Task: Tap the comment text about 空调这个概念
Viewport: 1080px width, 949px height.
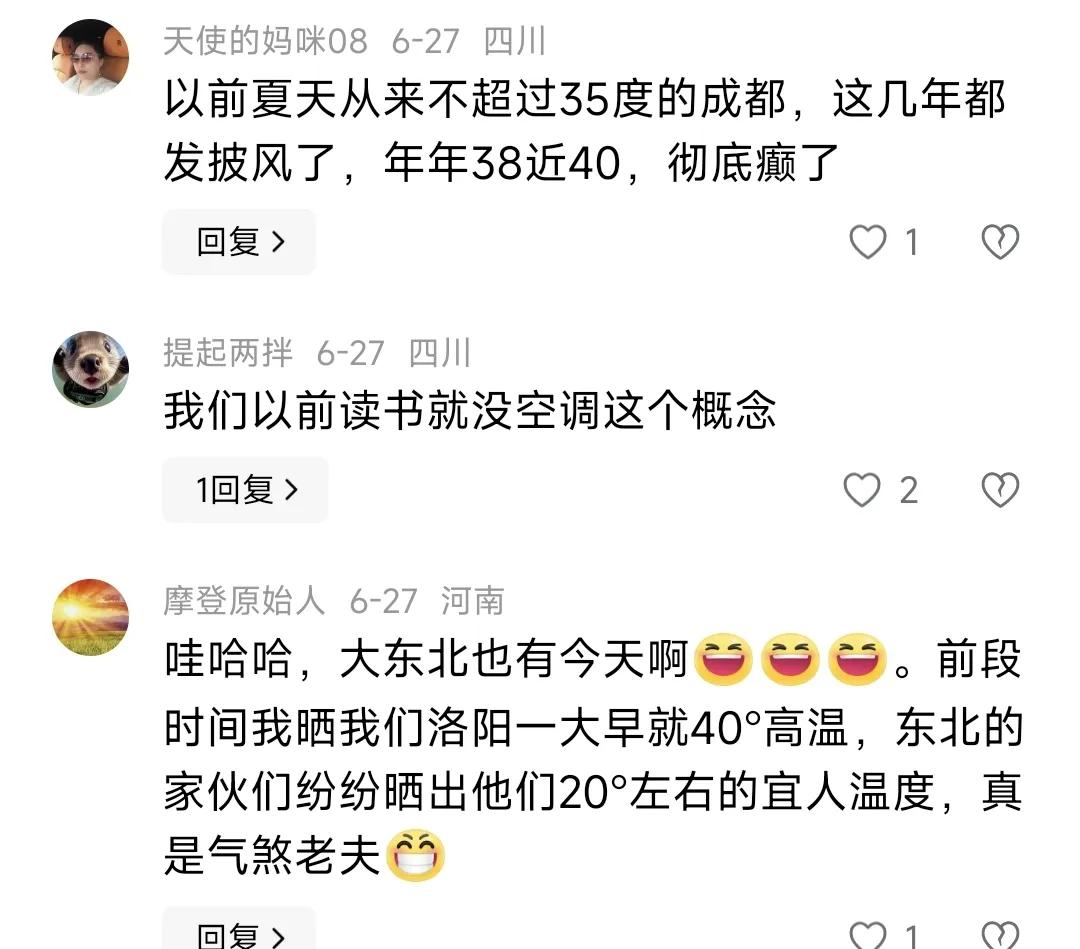Action: pyautogui.click(x=470, y=410)
